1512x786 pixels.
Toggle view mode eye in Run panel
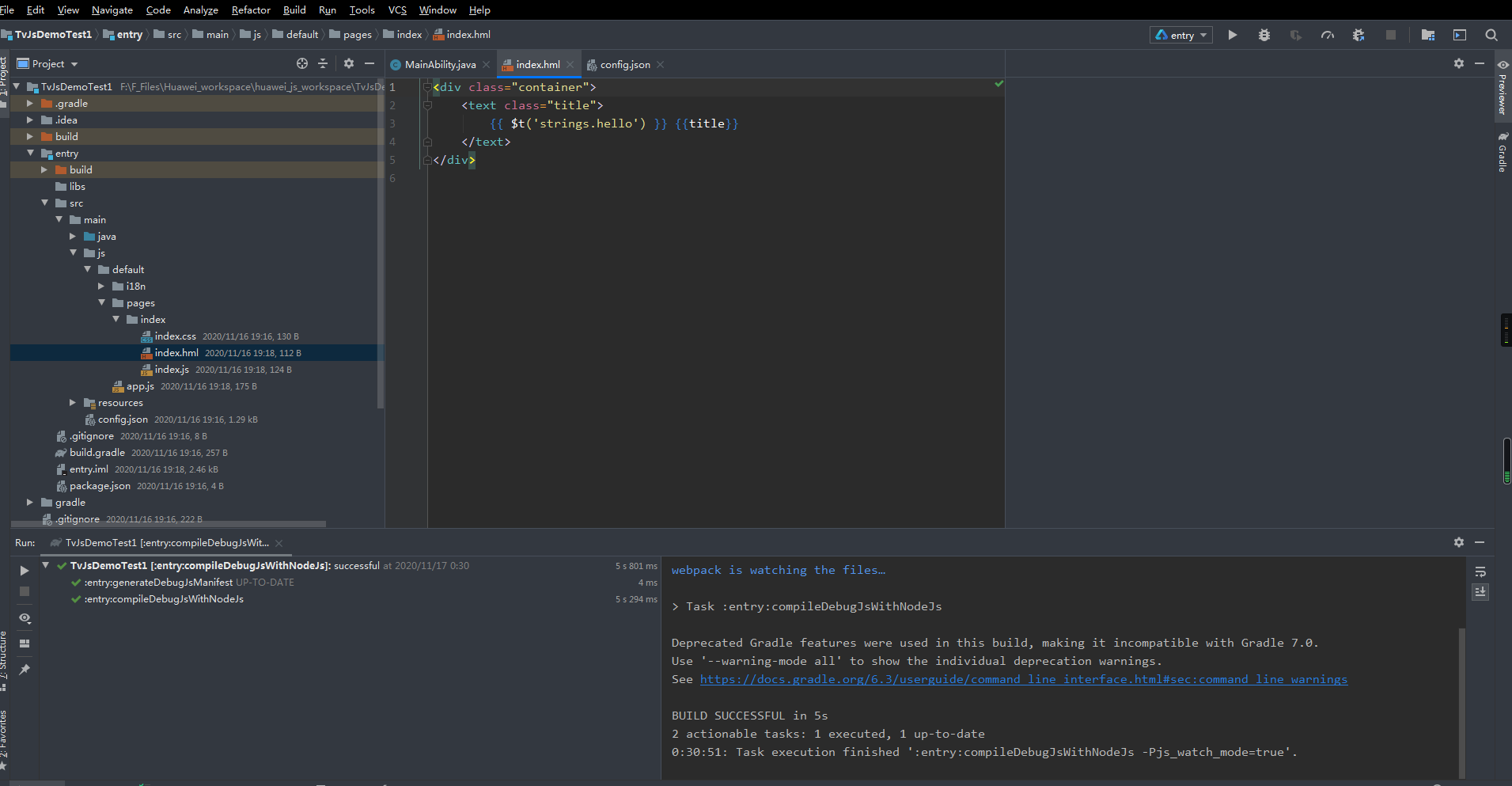tap(25, 618)
